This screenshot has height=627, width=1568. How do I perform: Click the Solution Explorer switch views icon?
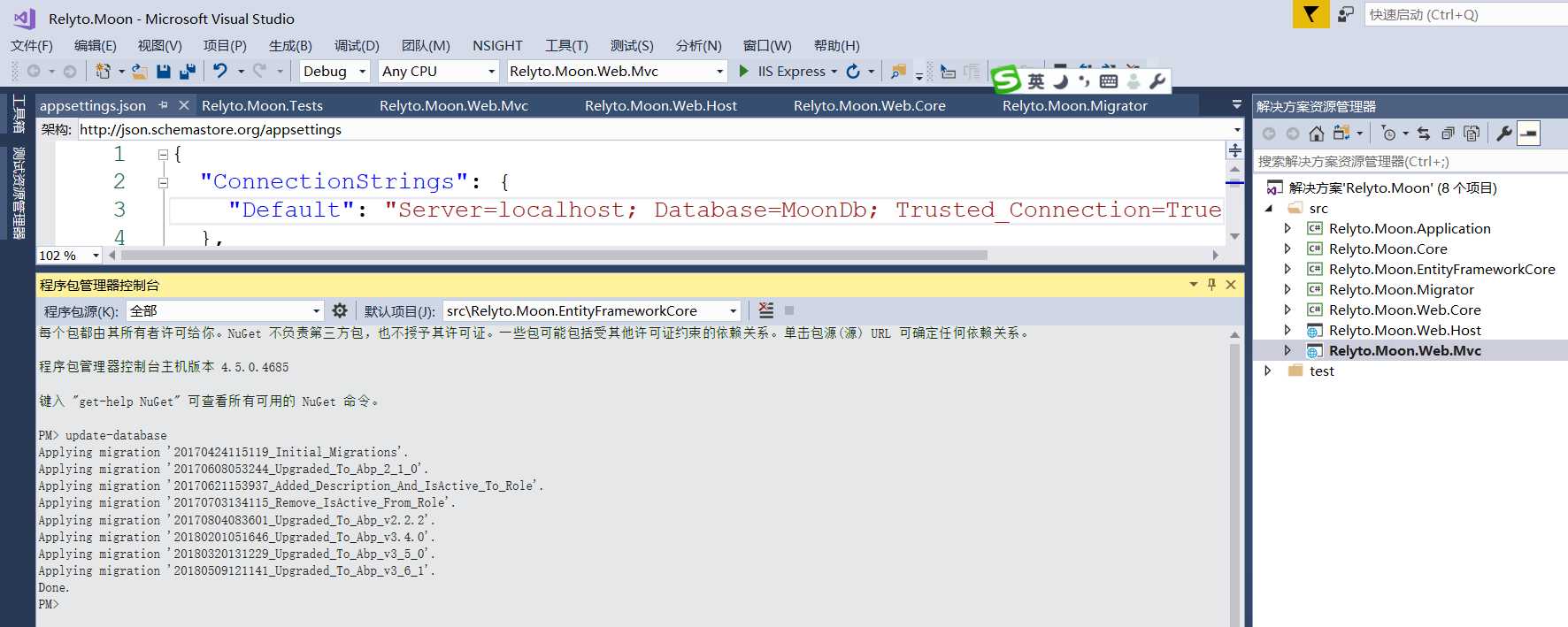click(1341, 134)
